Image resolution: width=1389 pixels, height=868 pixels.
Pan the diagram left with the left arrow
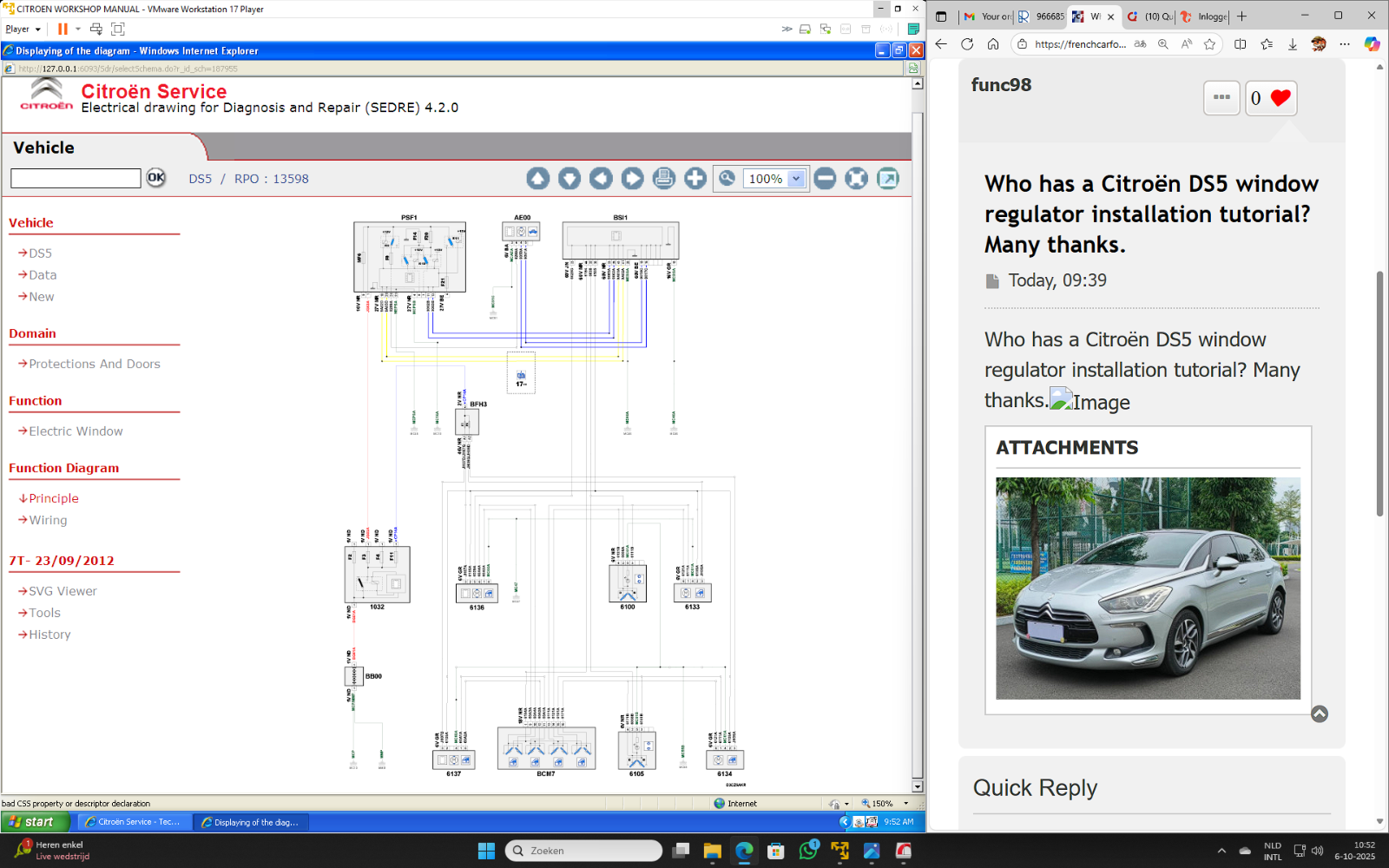pyautogui.click(x=601, y=178)
